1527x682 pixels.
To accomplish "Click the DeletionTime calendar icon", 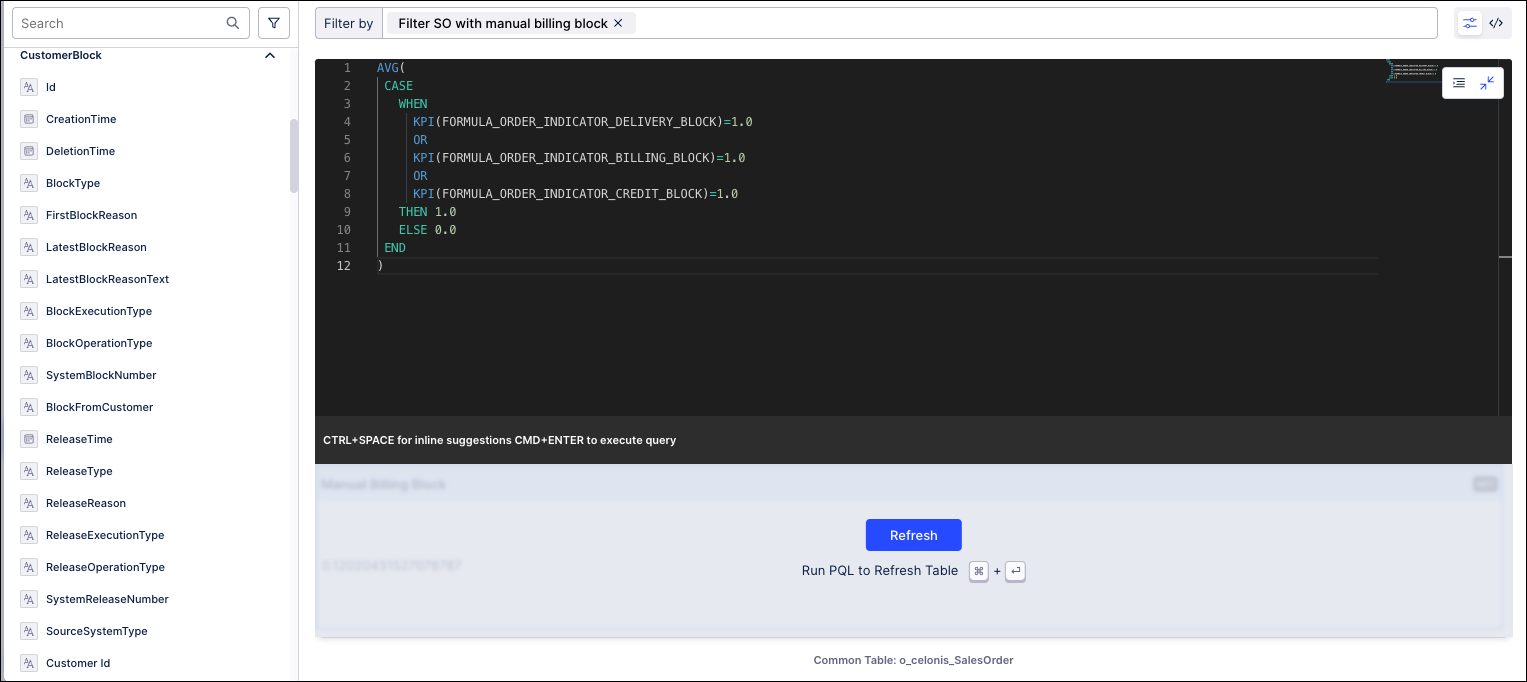I will coord(28,151).
